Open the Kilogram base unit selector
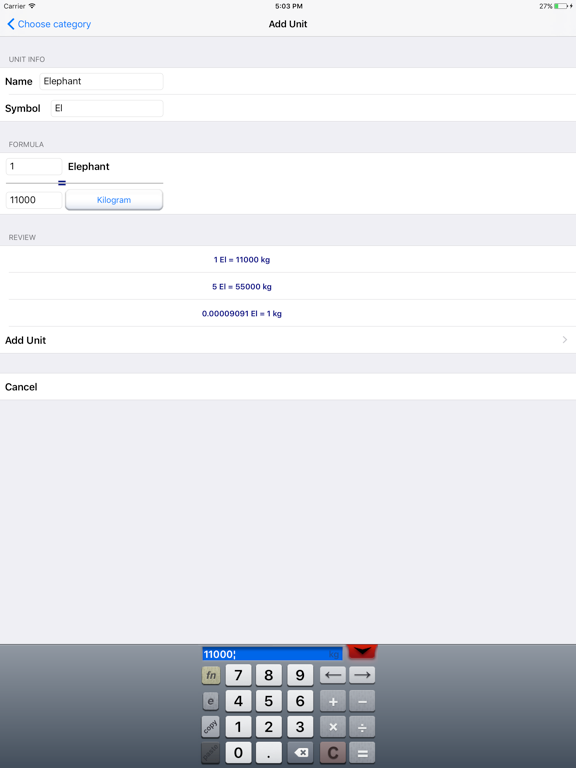Screen dimensions: 576x768 pos(114,200)
